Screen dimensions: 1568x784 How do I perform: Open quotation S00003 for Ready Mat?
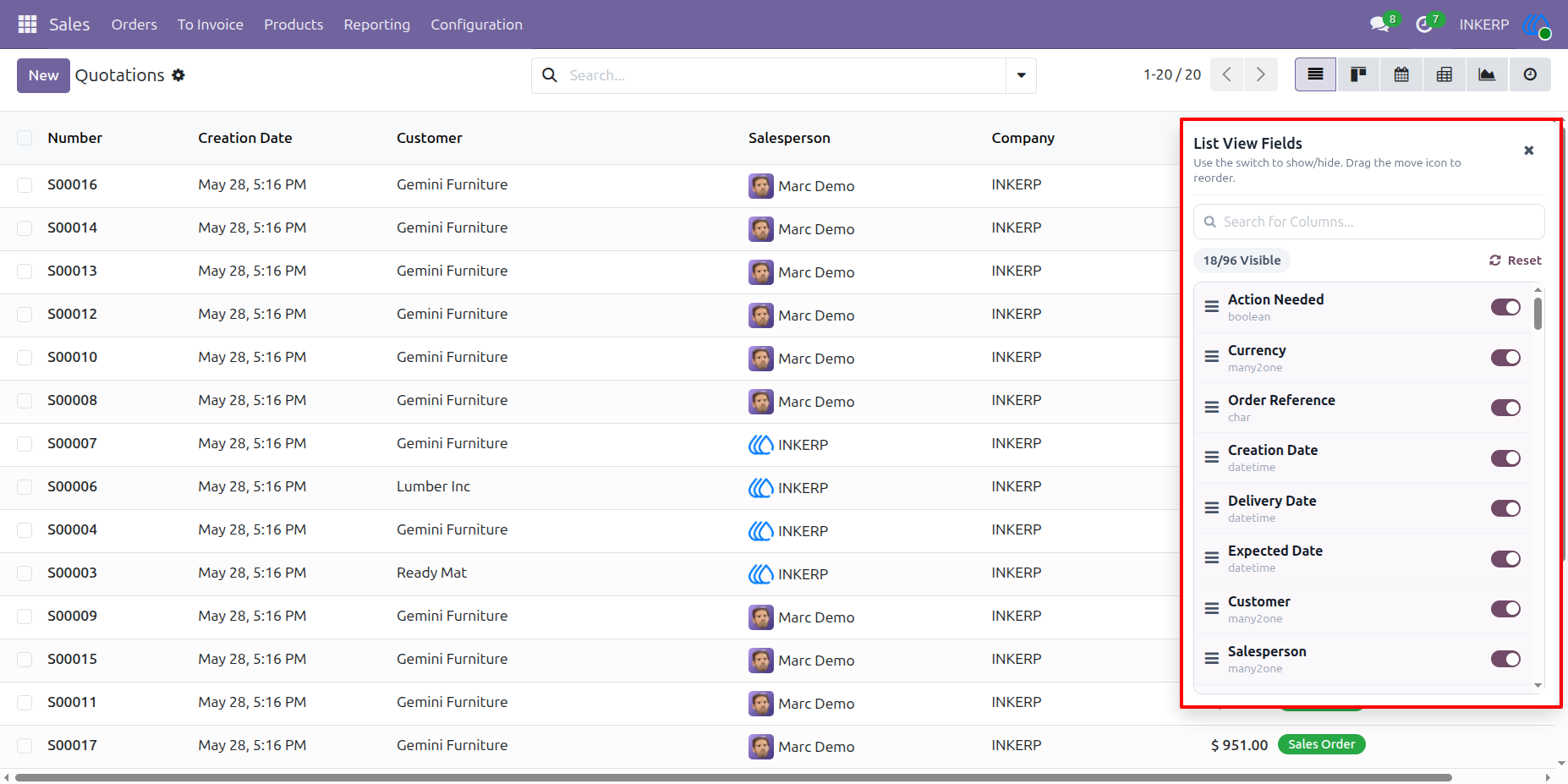point(72,573)
